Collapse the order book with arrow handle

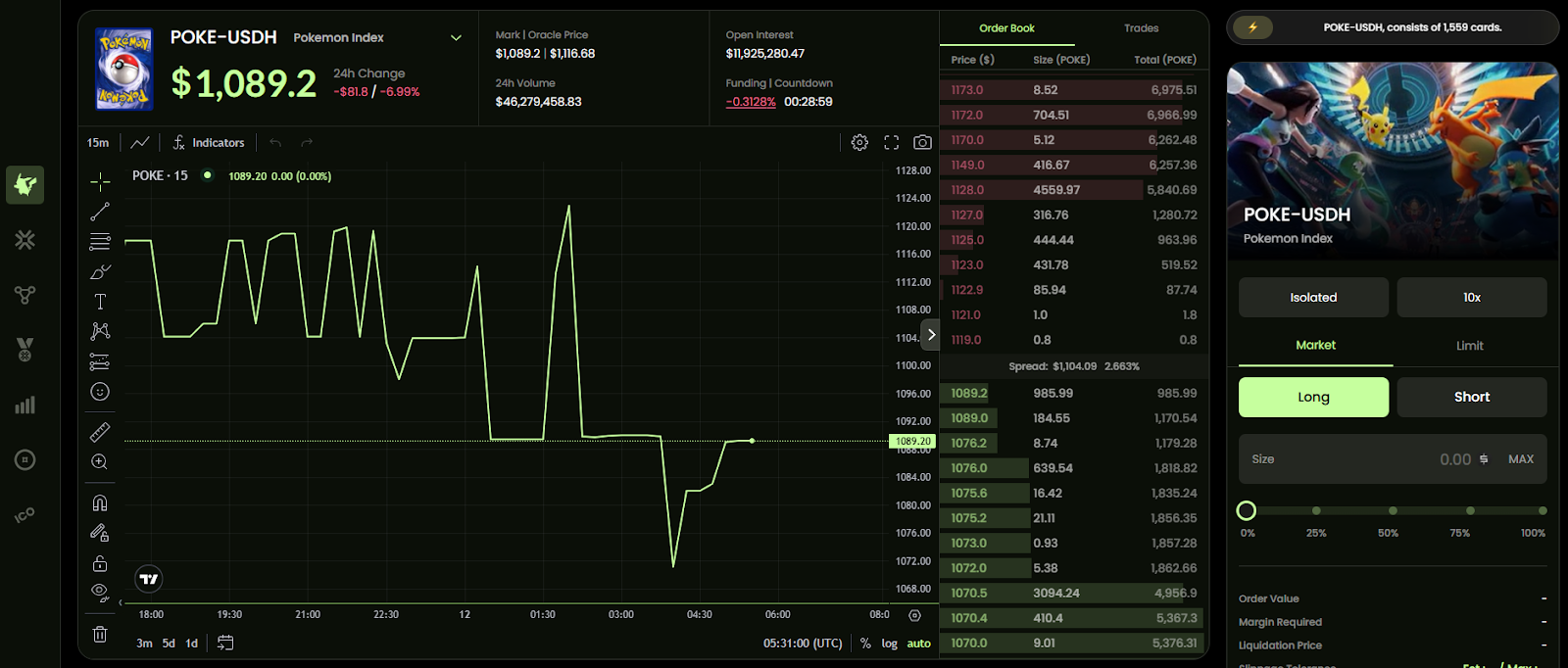point(931,334)
